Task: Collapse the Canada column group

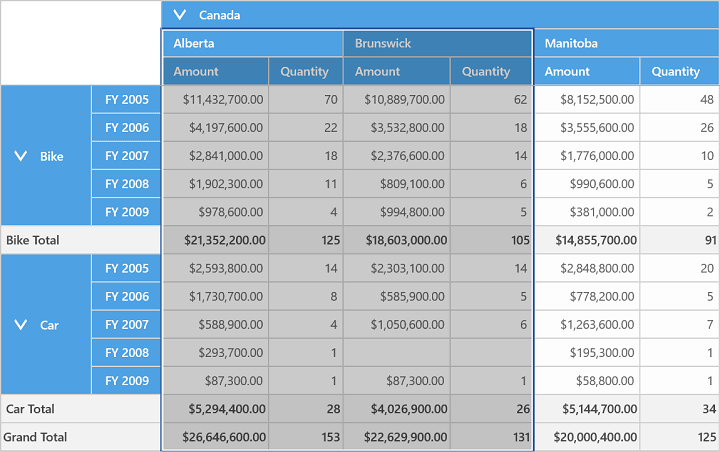Action: click(x=180, y=15)
